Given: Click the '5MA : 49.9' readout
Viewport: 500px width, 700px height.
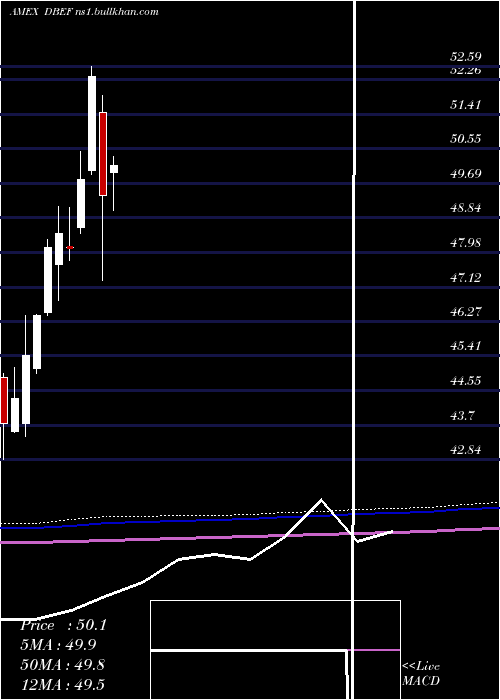Looking at the screenshot, I should [x=58, y=645].
